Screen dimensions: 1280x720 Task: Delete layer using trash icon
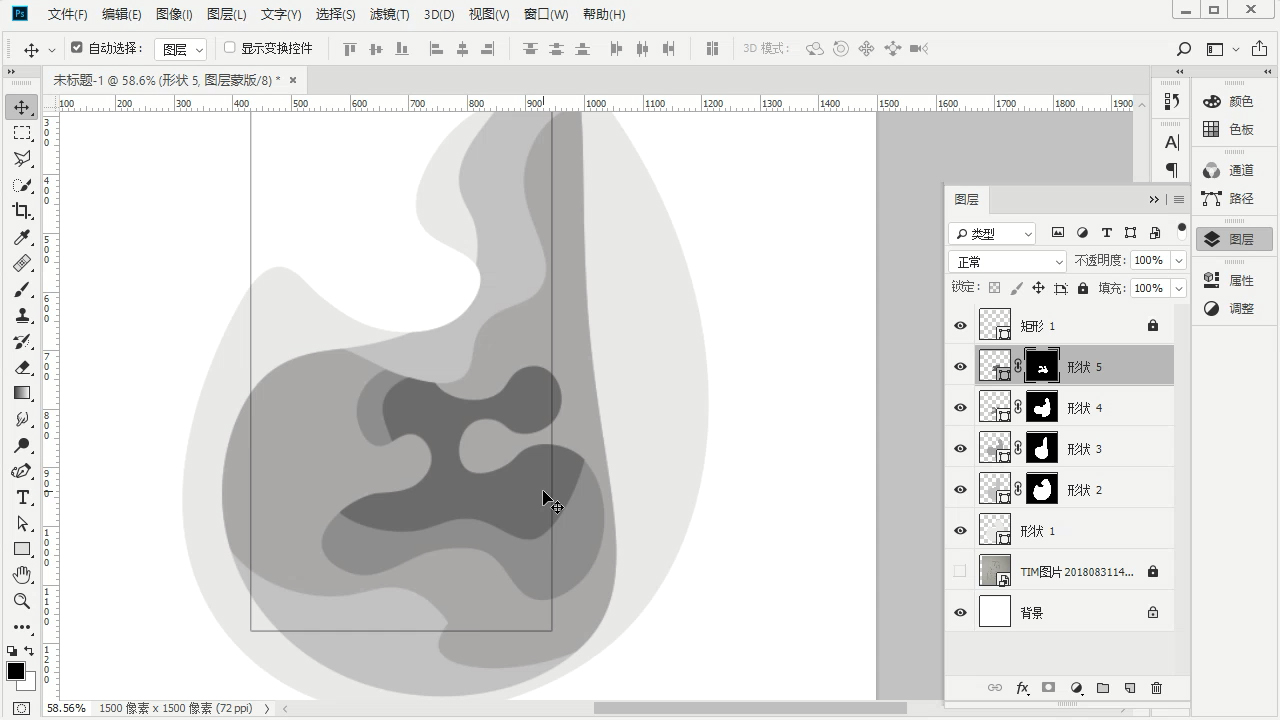point(1156,688)
